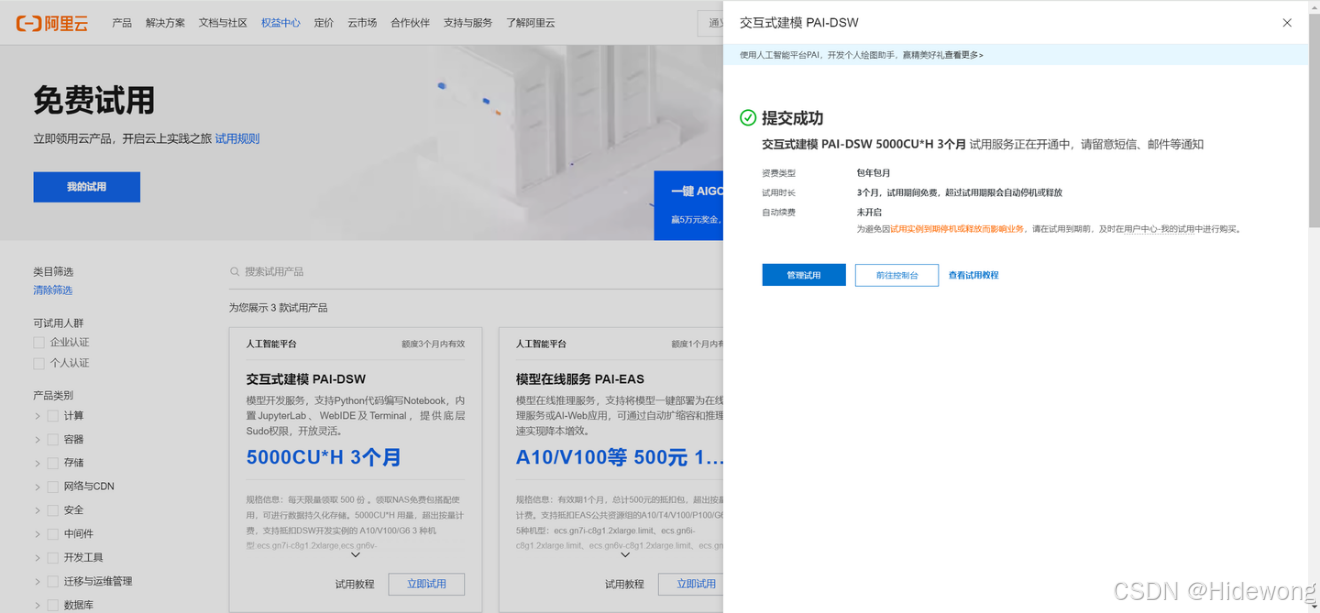
Task: Tick the 计算 product category checkbox
Action: [x=53, y=416]
